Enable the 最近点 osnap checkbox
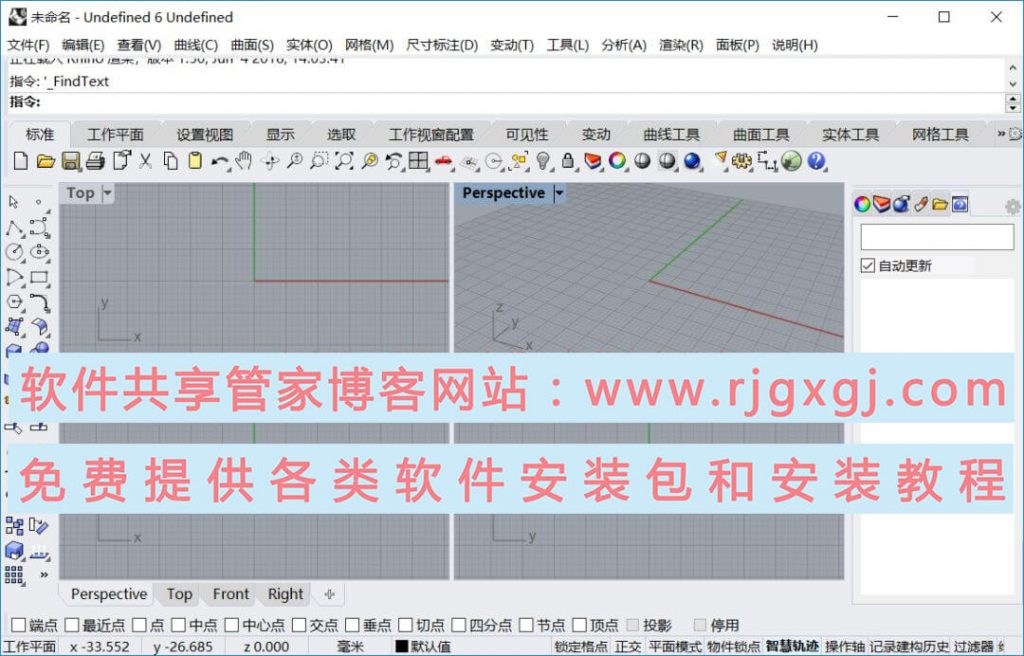 [x=72, y=625]
